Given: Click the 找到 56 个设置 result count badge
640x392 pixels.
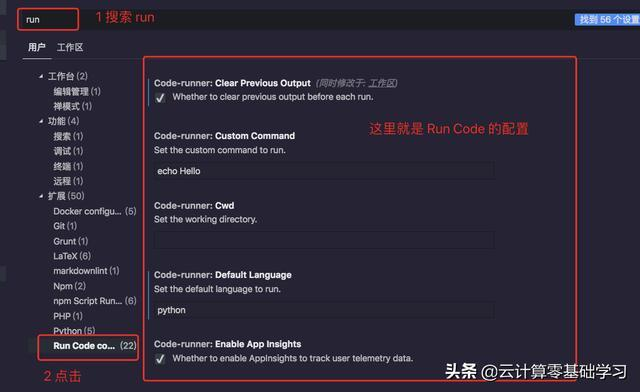Looking at the screenshot, I should click(x=607, y=20).
